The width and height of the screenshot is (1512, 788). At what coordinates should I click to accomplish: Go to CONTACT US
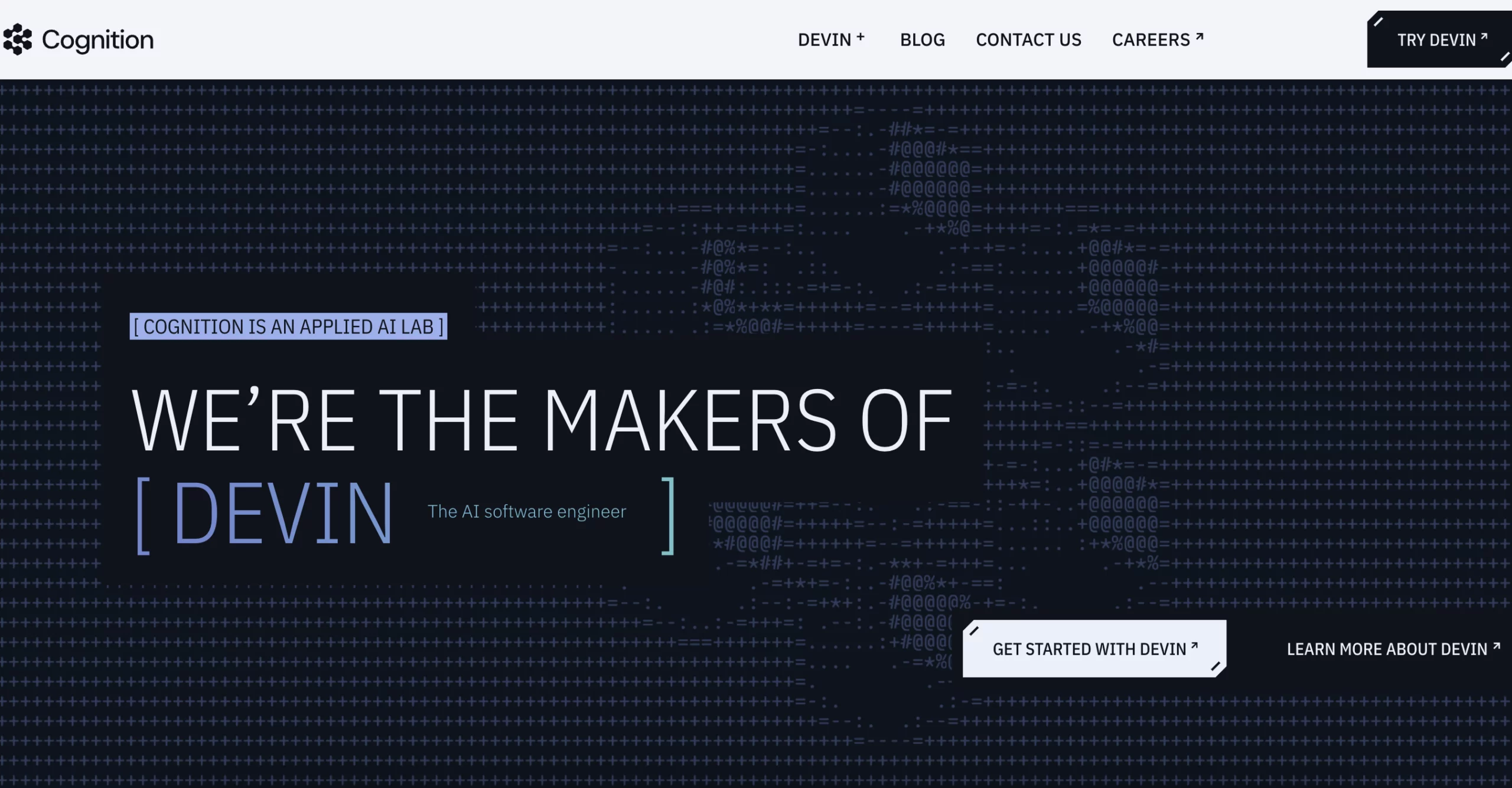[x=1028, y=40]
